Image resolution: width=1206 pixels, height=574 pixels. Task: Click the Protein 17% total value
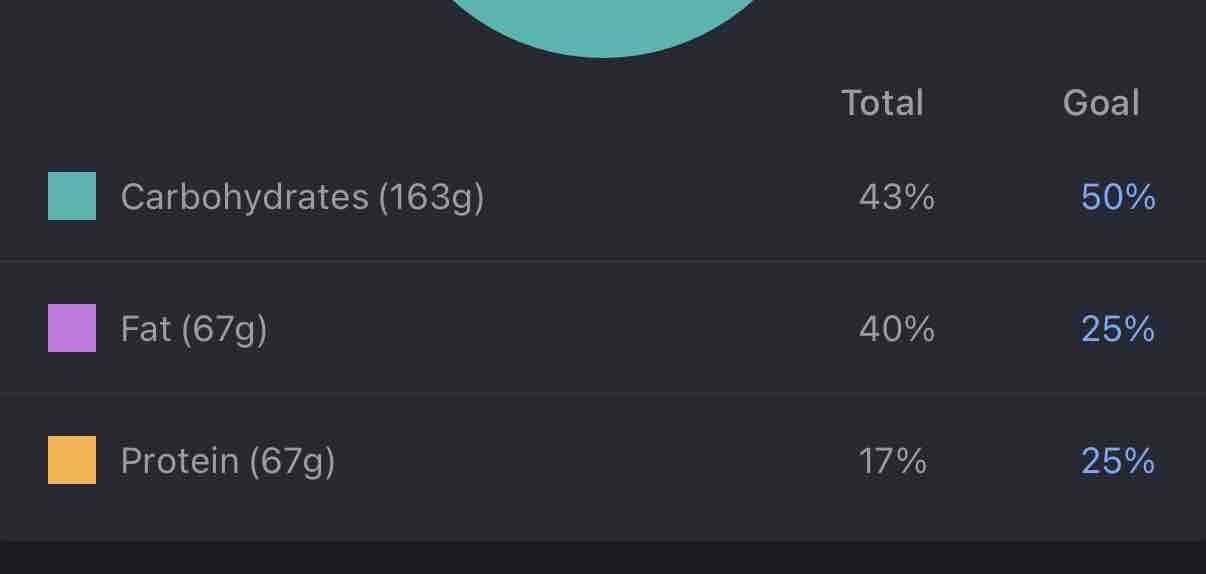point(893,461)
